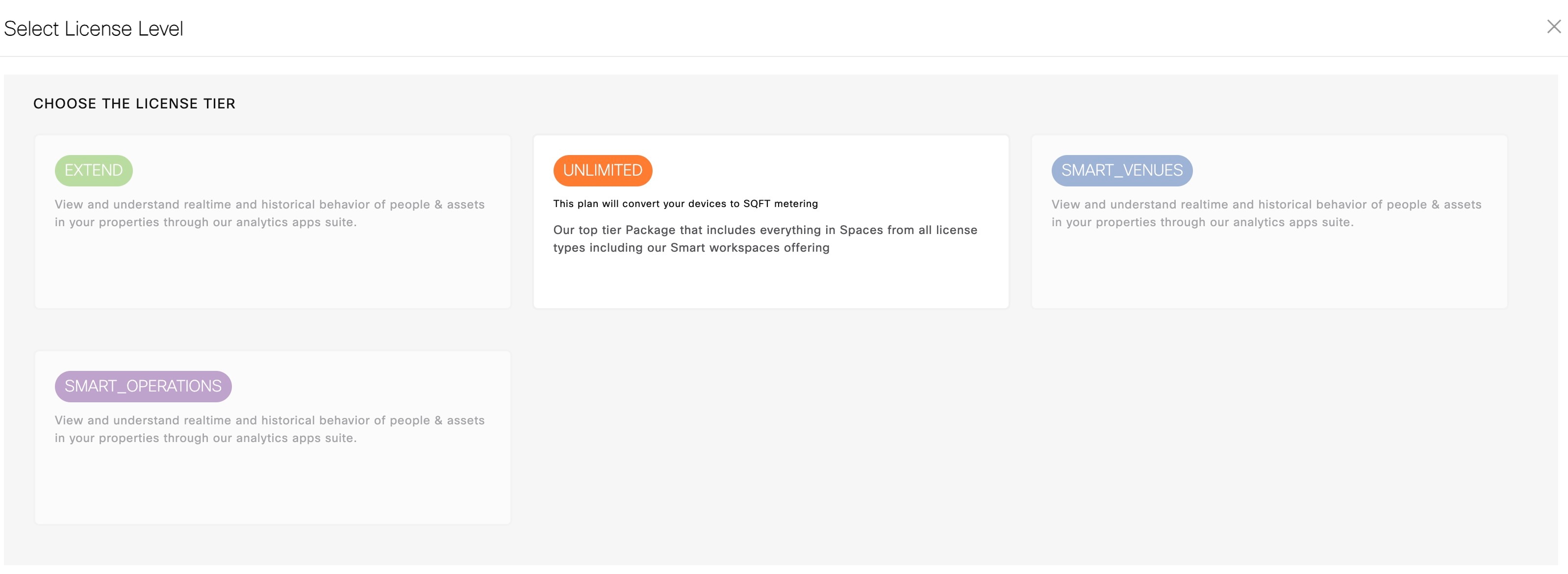Click the blue SMART_VENUES badge

click(x=1121, y=170)
